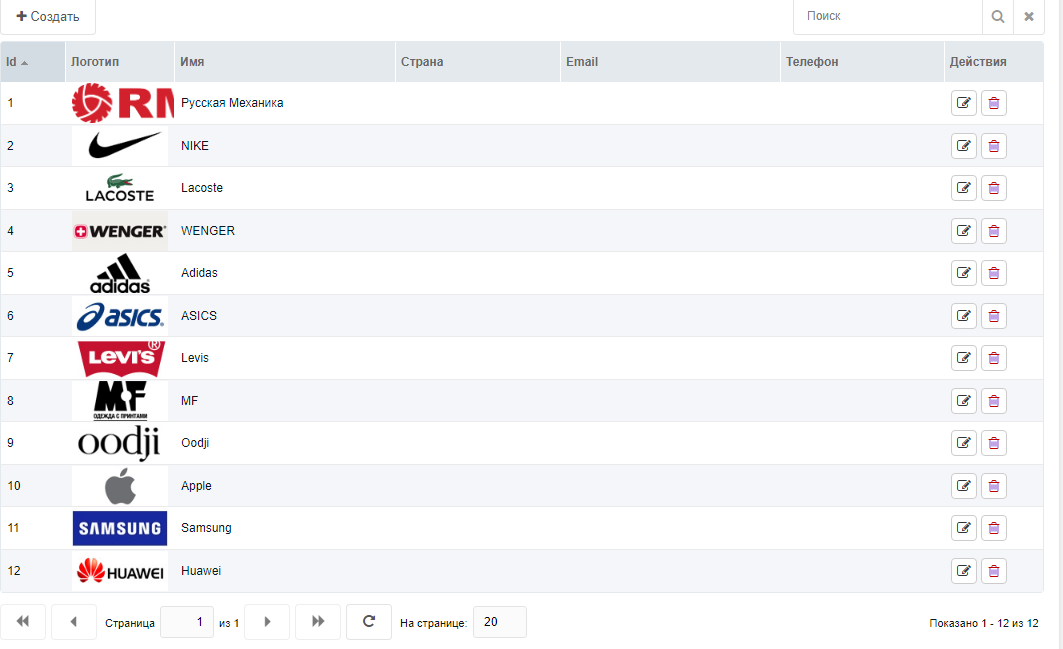Delete the Samsung row
1063x649 pixels.
point(994,528)
